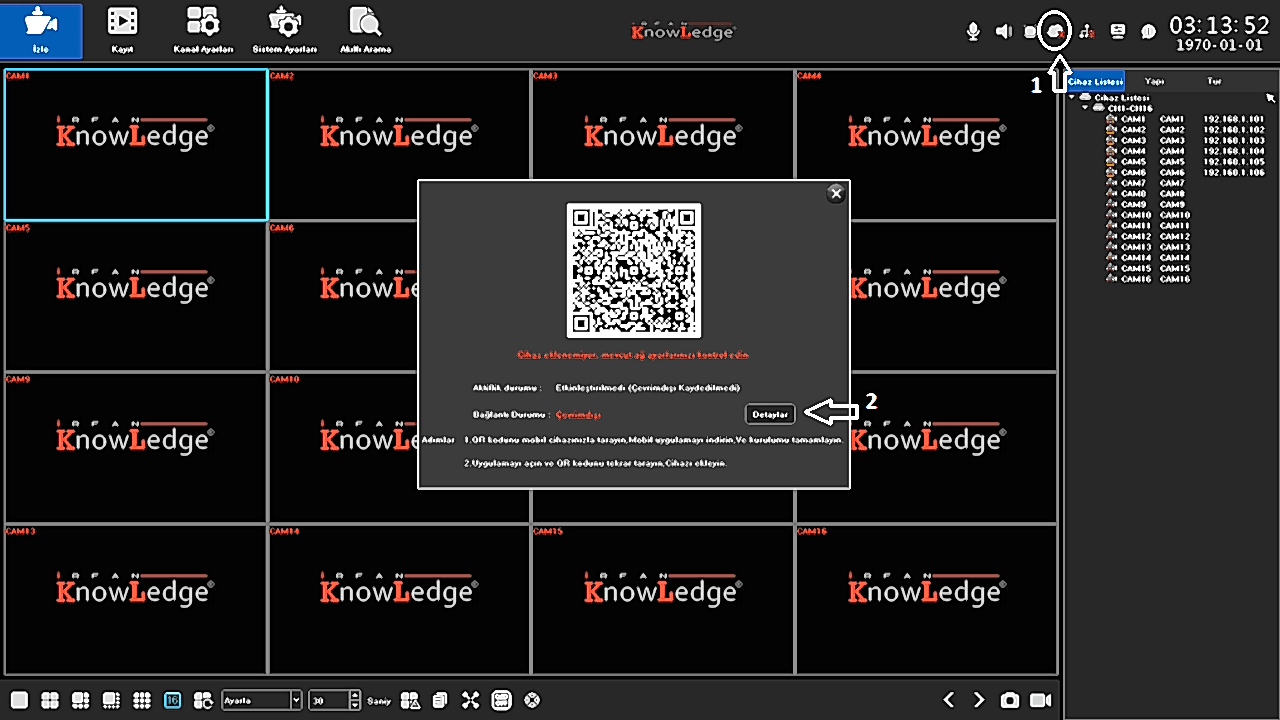Open the chat bubble info icon
Screen dimensions: 1280x720
click(1149, 32)
